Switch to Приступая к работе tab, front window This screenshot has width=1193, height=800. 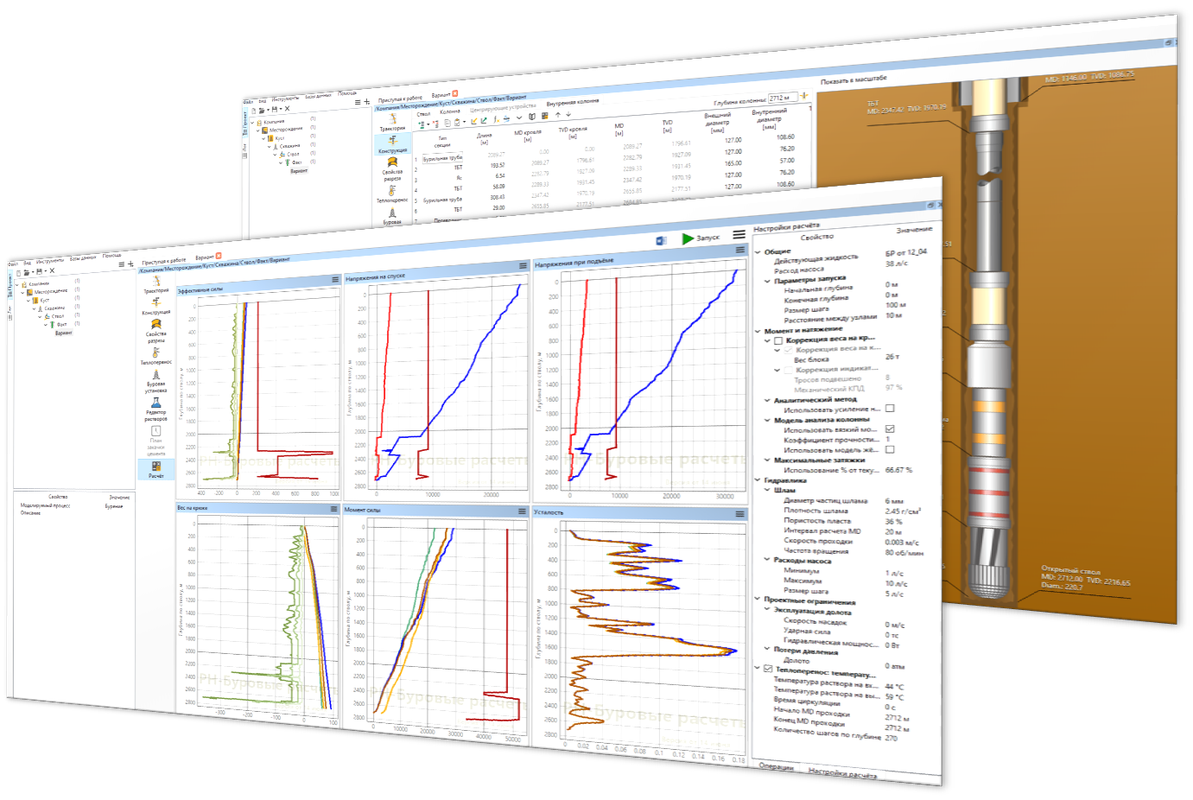[x=164, y=260]
